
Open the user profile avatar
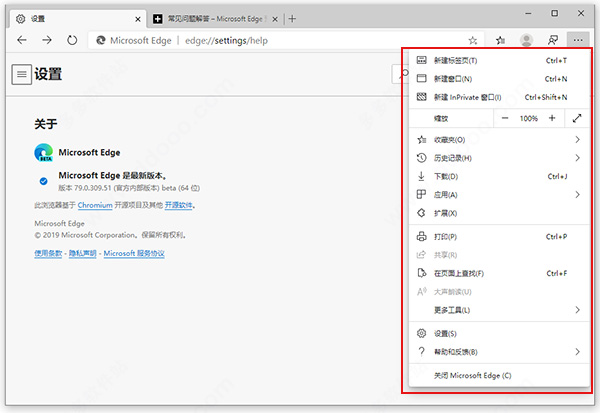(x=527, y=40)
